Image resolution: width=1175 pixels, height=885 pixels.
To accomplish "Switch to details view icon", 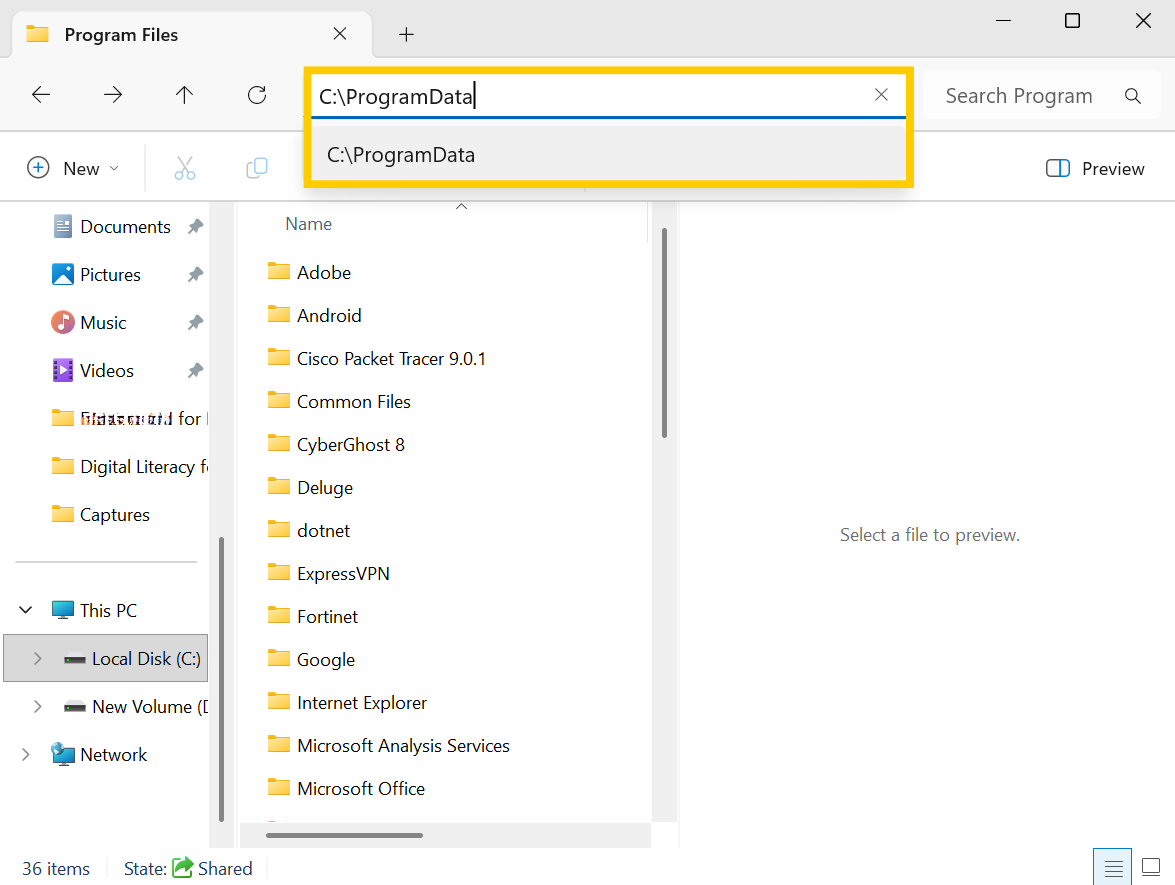I will tap(1113, 868).
